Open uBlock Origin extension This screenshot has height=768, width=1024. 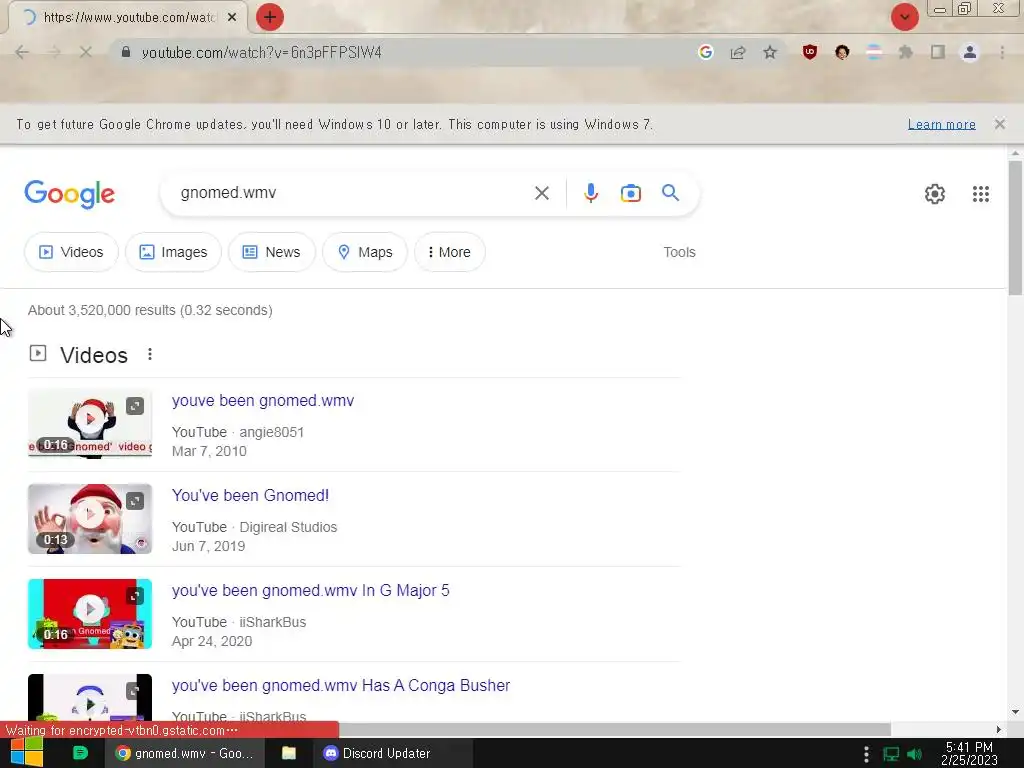click(x=810, y=52)
